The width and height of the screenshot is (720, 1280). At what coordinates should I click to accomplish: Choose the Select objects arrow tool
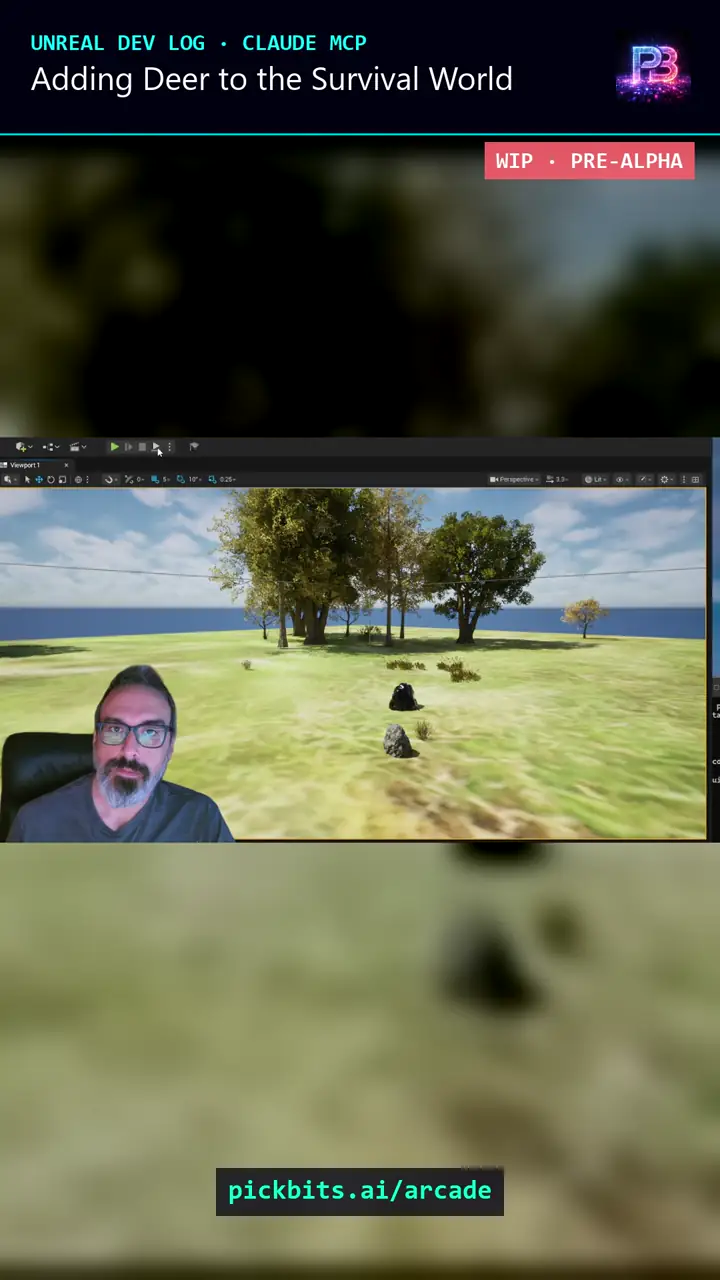[x=28, y=479]
